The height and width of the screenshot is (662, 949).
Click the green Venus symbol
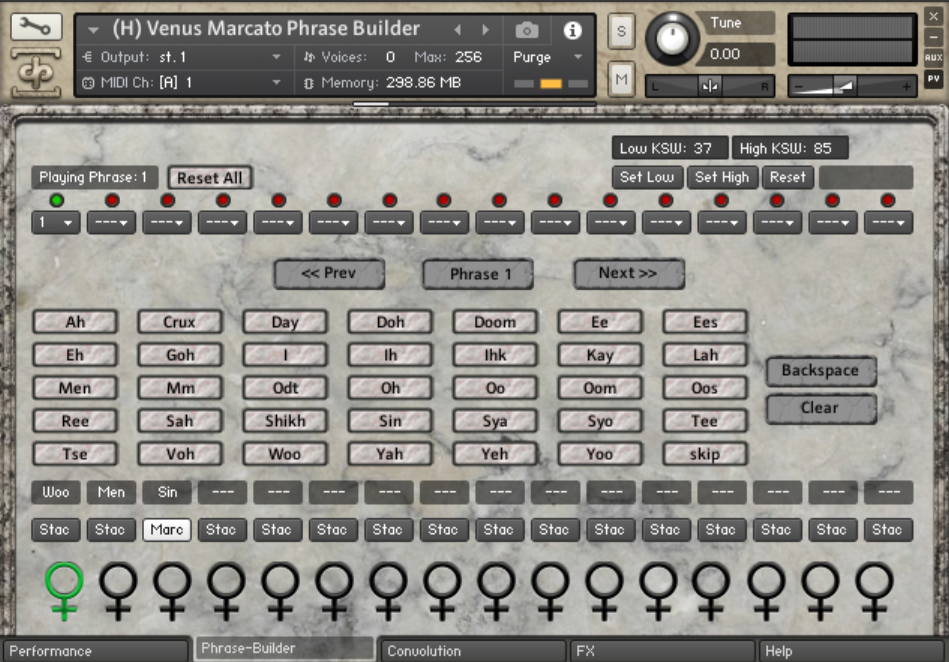click(x=64, y=590)
